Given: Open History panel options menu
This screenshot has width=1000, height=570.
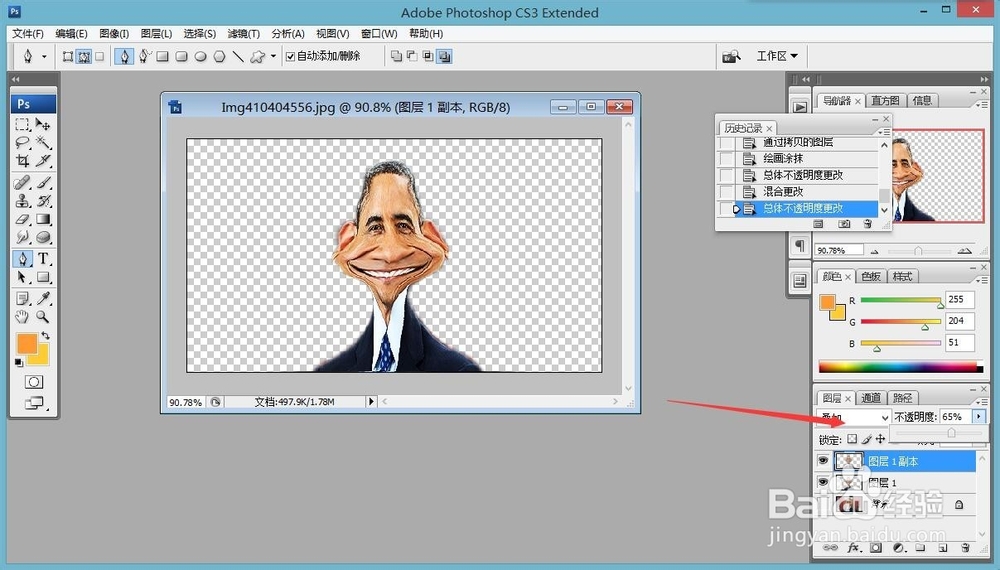Looking at the screenshot, I should coord(884,131).
